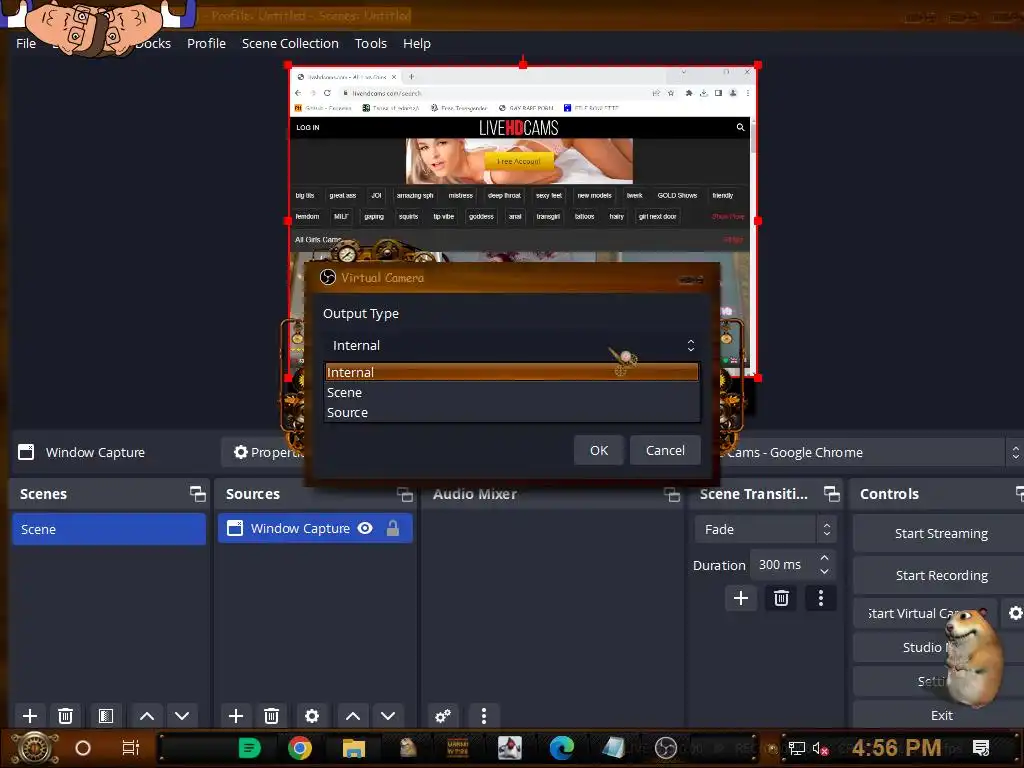1024x768 pixels.
Task: Delete scene transition with trash icon
Action: [781, 598]
